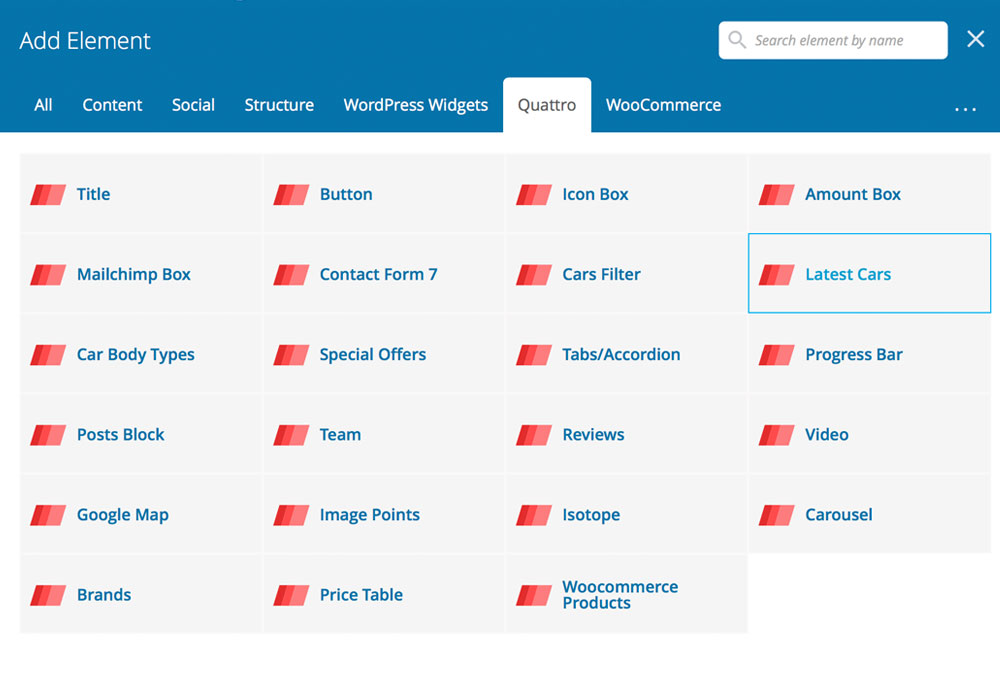Click the red icon beside Posts Block
1000x700 pixels.
coord(48,435)
